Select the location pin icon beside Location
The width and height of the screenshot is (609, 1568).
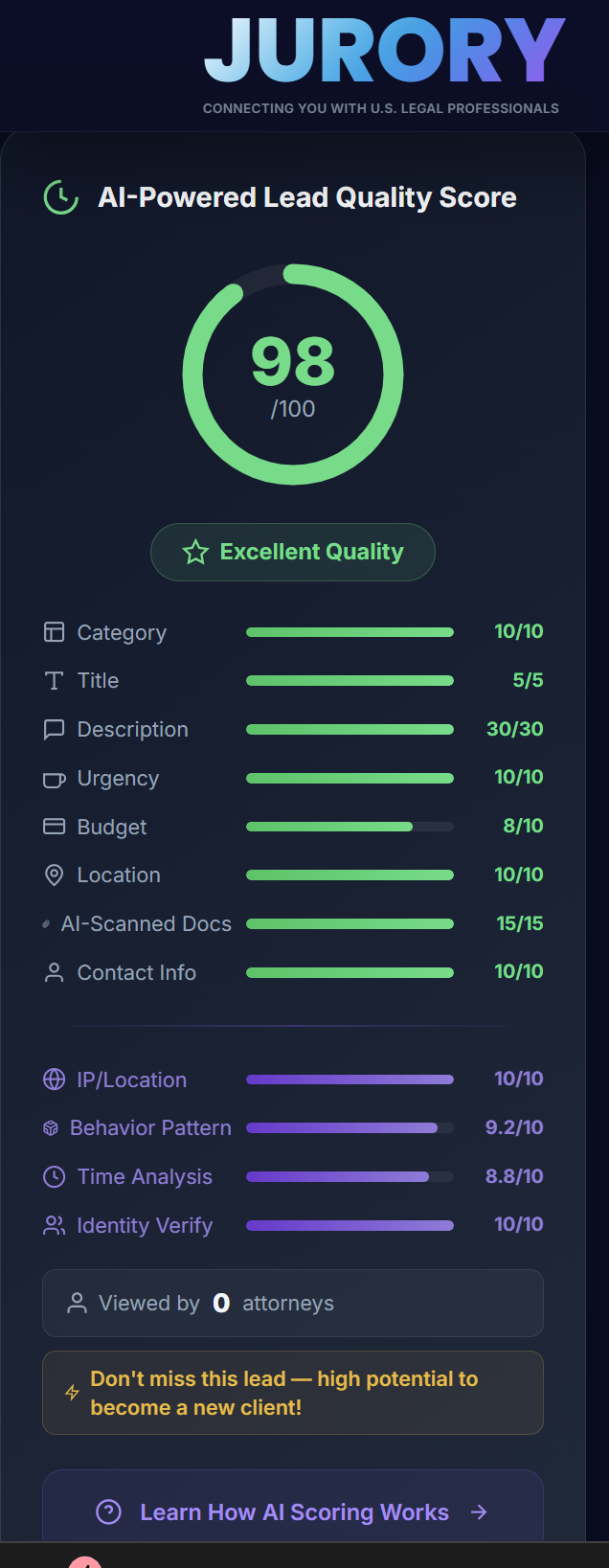(x=53, y=875)
